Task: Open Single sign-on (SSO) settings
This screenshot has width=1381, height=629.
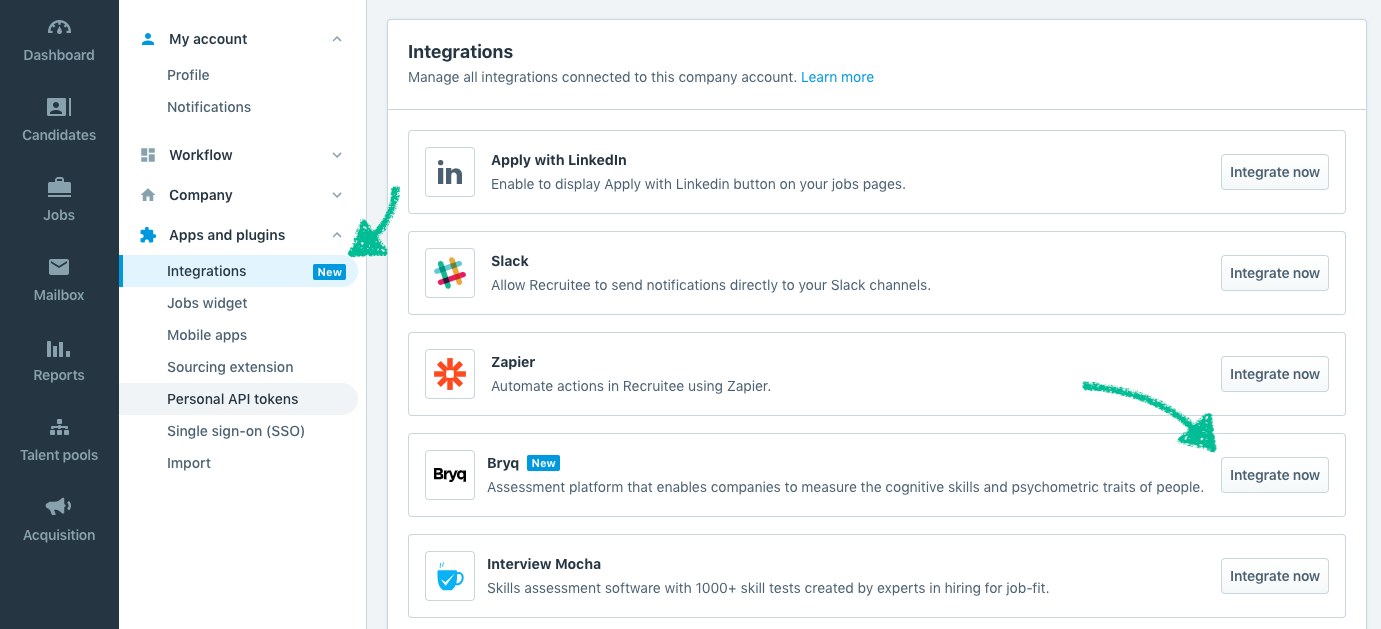Action: 235,431
